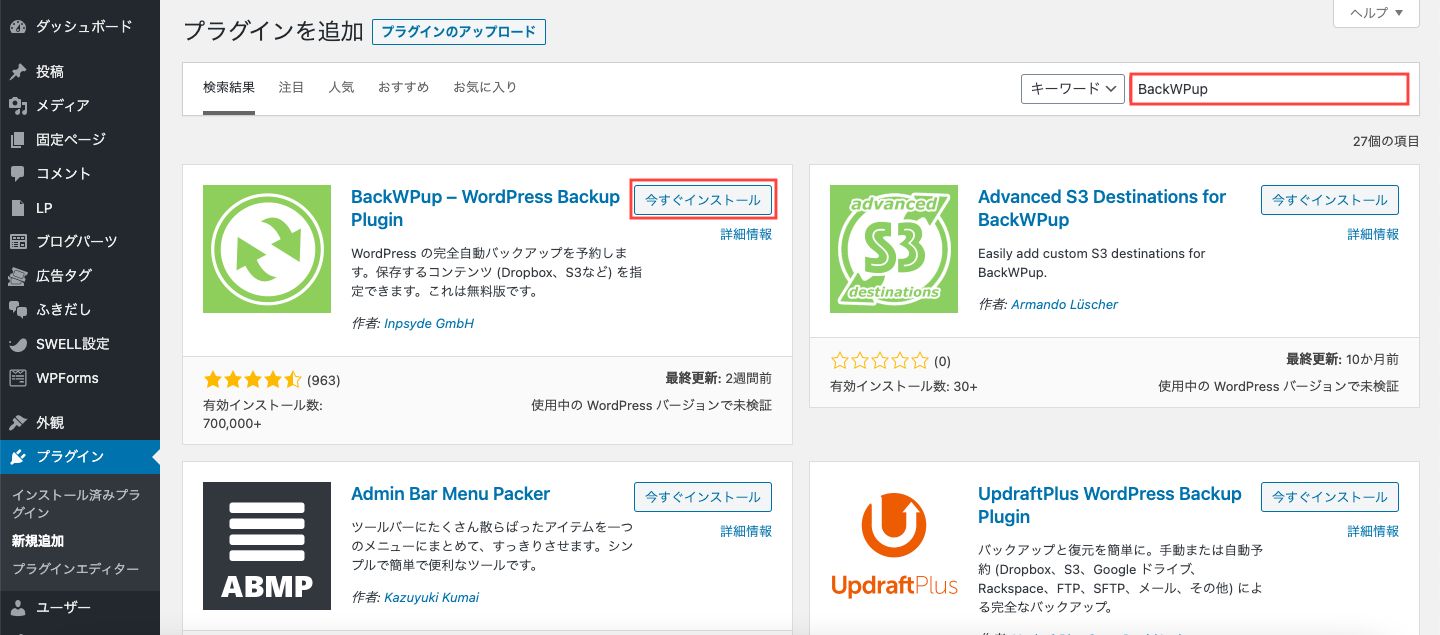Select 新規追加 submenu item
Viewport: 1440px width, 635px height.
coord(38,541)
